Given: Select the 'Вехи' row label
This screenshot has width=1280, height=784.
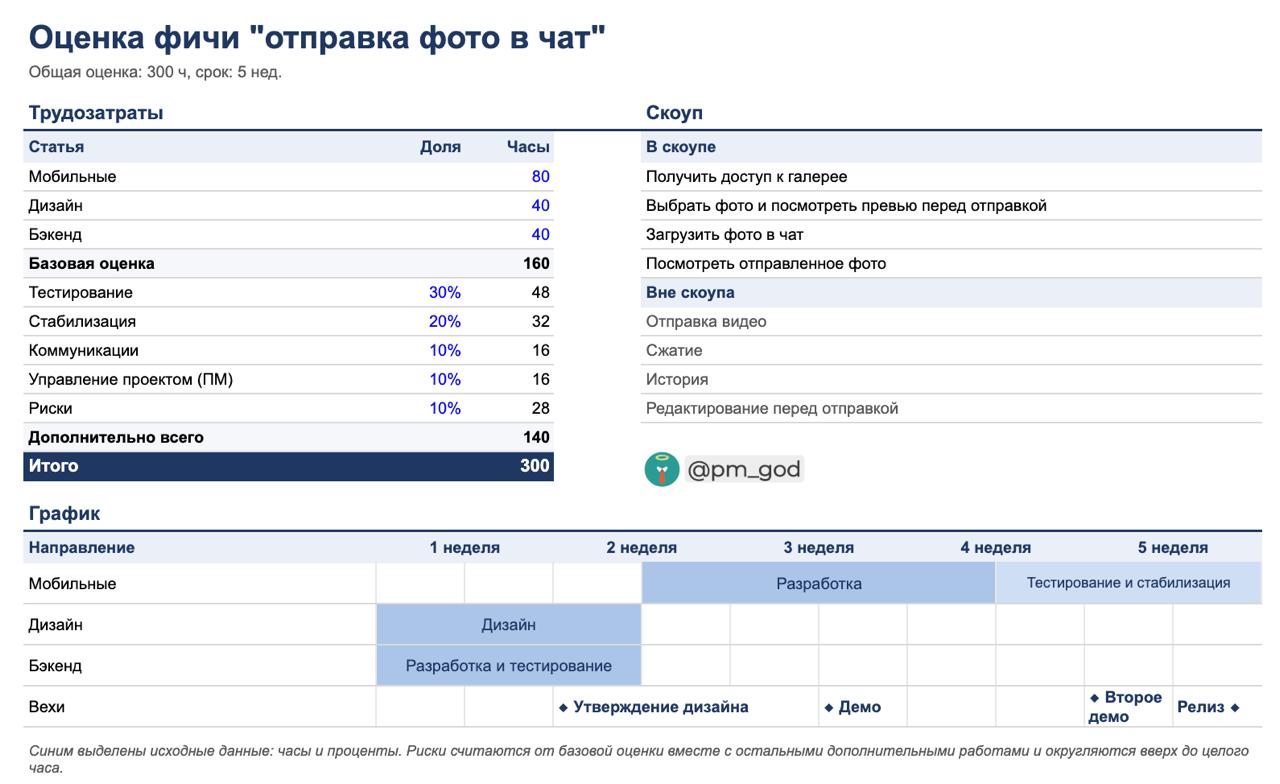Looking at the screenshot, I should (x=47, y=707).
